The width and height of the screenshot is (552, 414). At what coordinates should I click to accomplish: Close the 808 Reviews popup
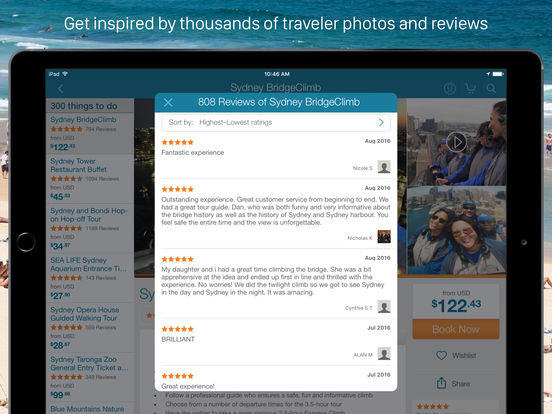(x=168, y=102)
